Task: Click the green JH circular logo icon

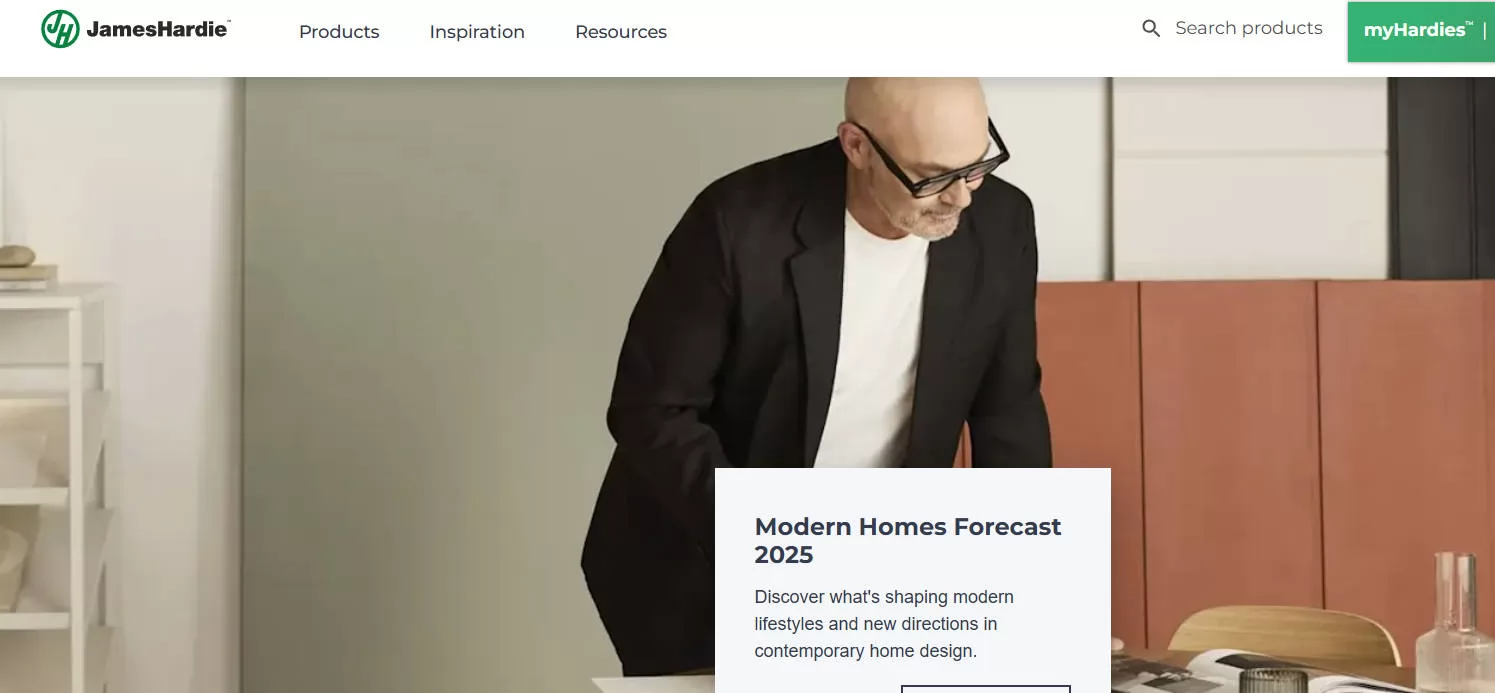Action: click(60, 29)
